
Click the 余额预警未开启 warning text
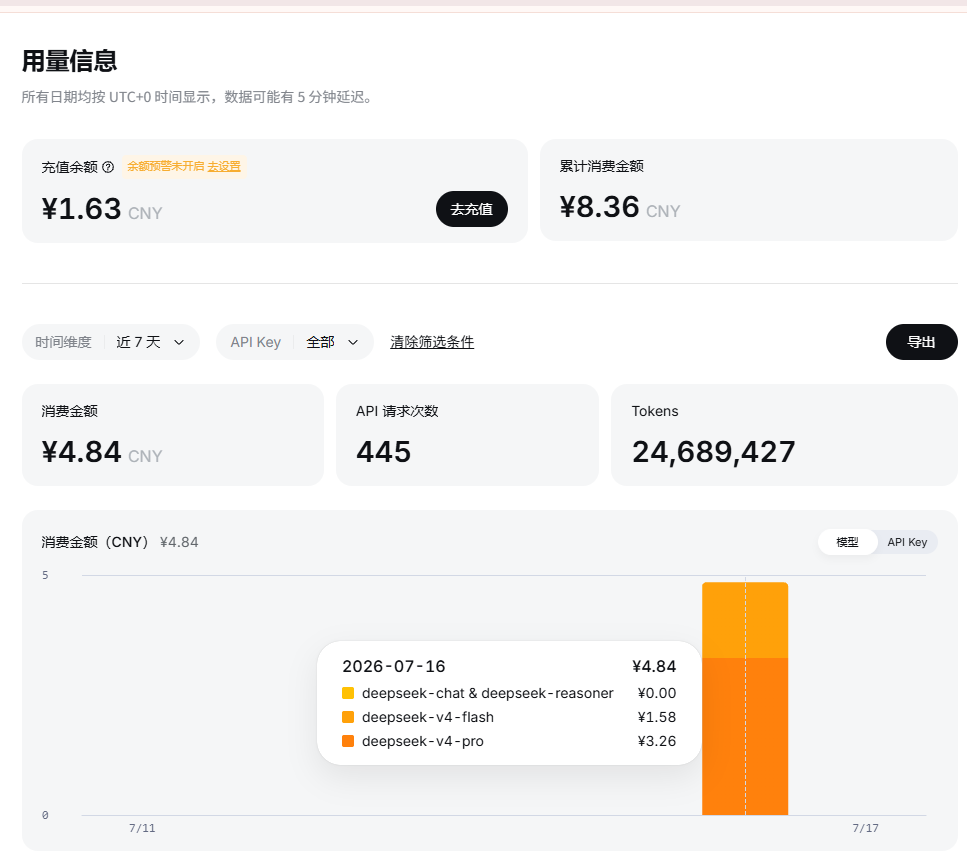click(165, 166)
